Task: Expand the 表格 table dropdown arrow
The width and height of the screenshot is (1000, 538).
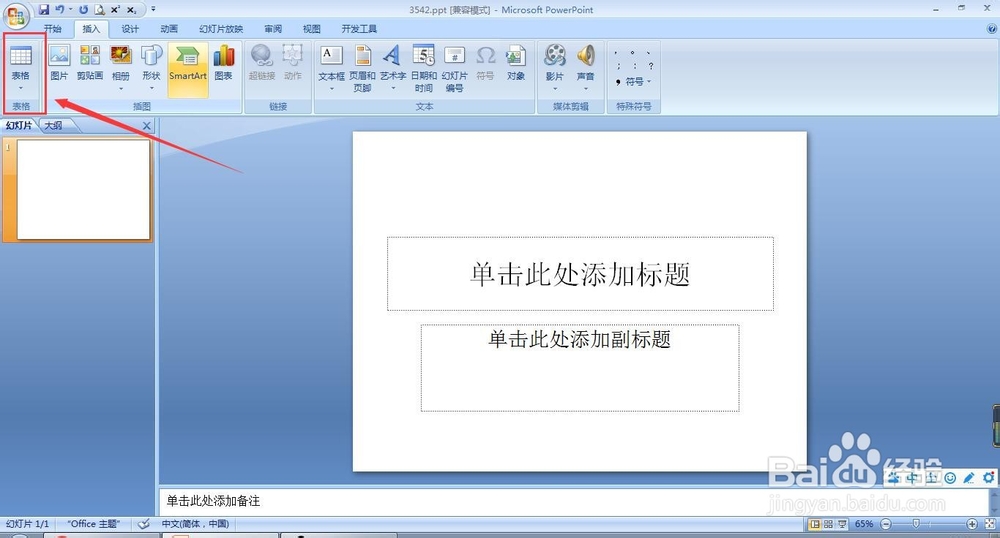Action: click(20, 88)
